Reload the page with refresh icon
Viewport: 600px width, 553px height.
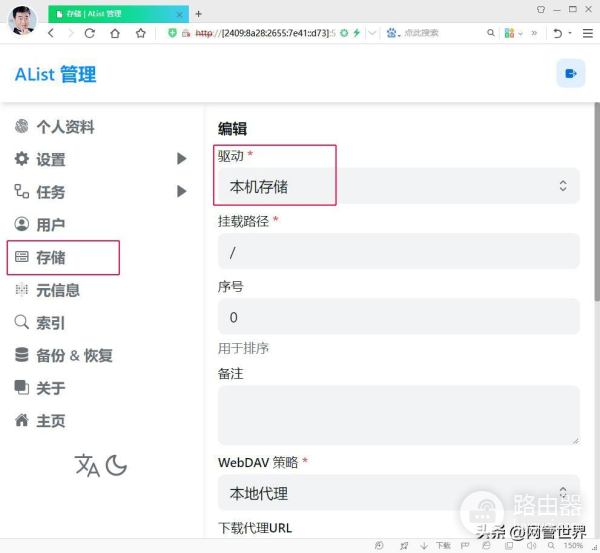[x=90, y=33]
